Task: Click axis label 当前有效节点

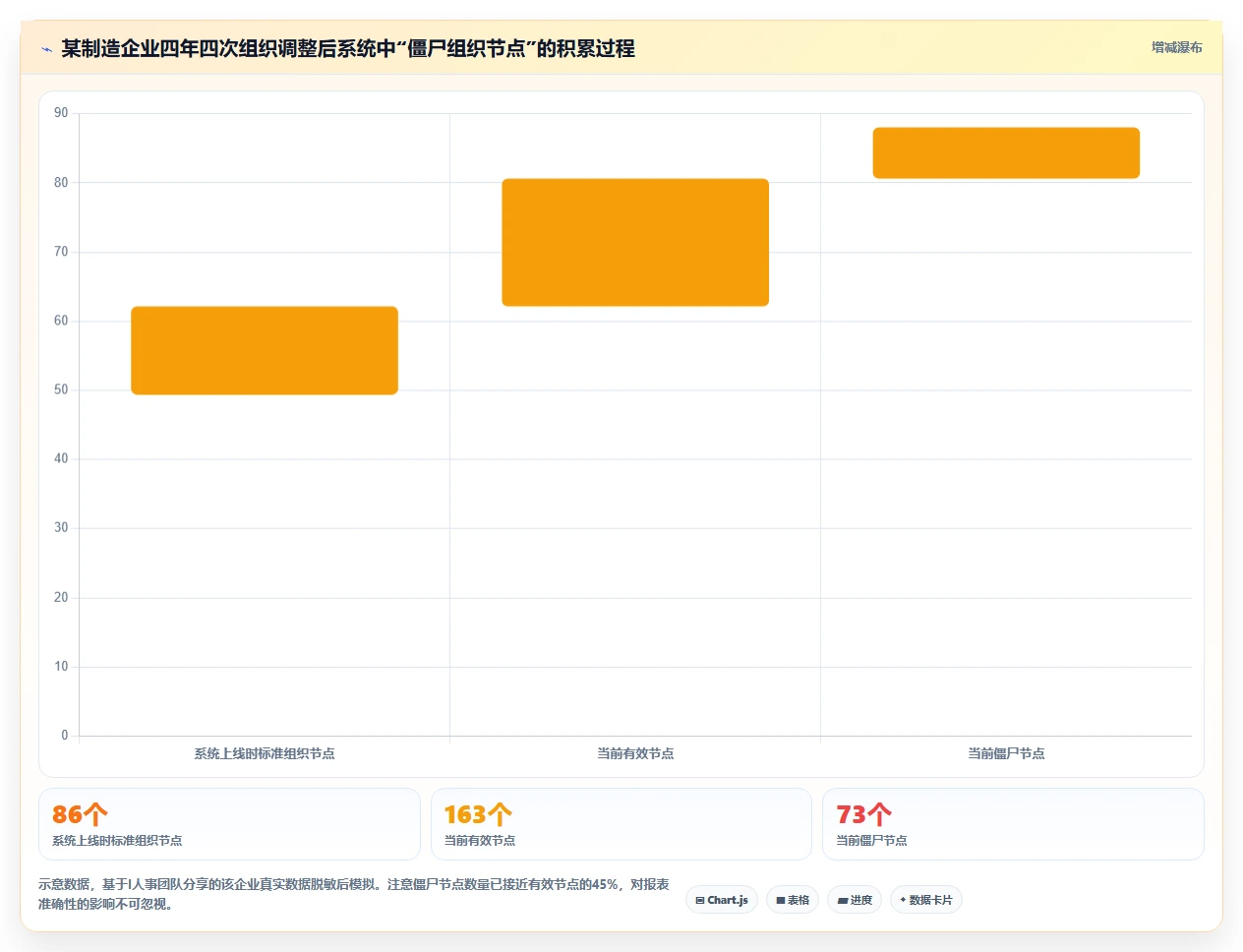Action: (635, 753)
